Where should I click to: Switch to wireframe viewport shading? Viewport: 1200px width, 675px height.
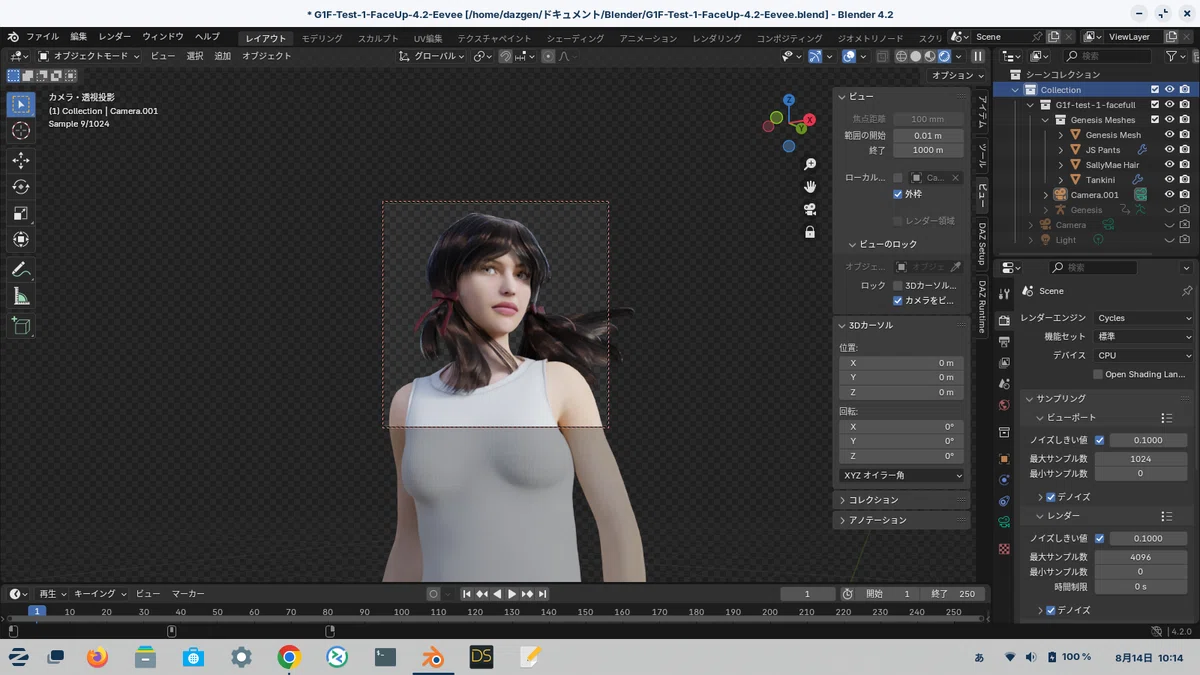pos(901,56)
